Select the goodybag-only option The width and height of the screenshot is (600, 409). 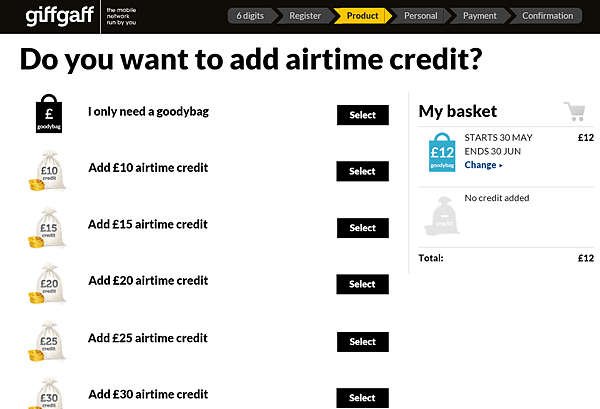point(363,115)
